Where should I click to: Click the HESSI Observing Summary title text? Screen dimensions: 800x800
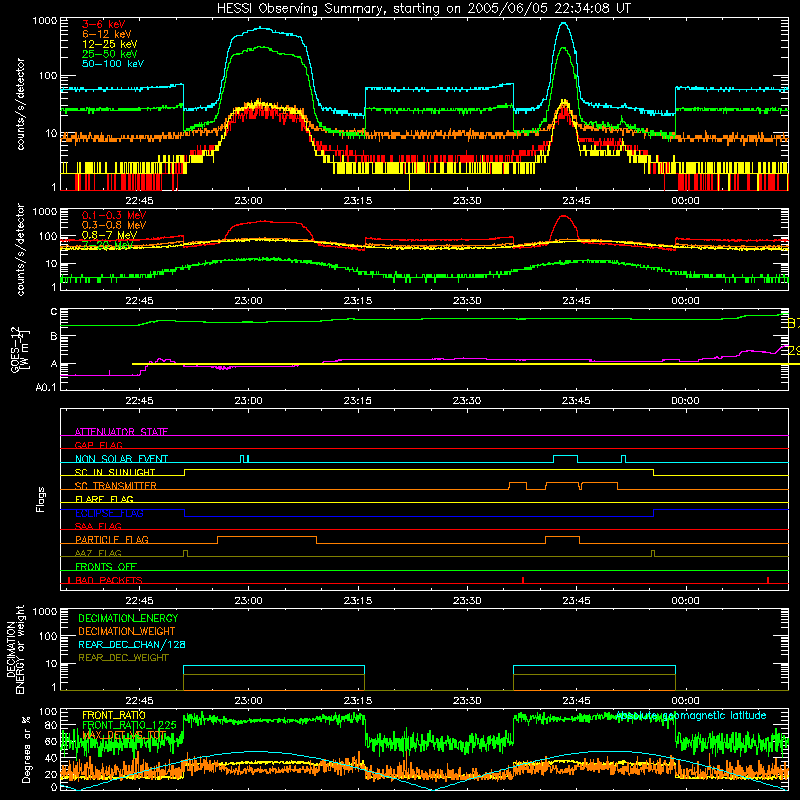click(x=423, y=8)
